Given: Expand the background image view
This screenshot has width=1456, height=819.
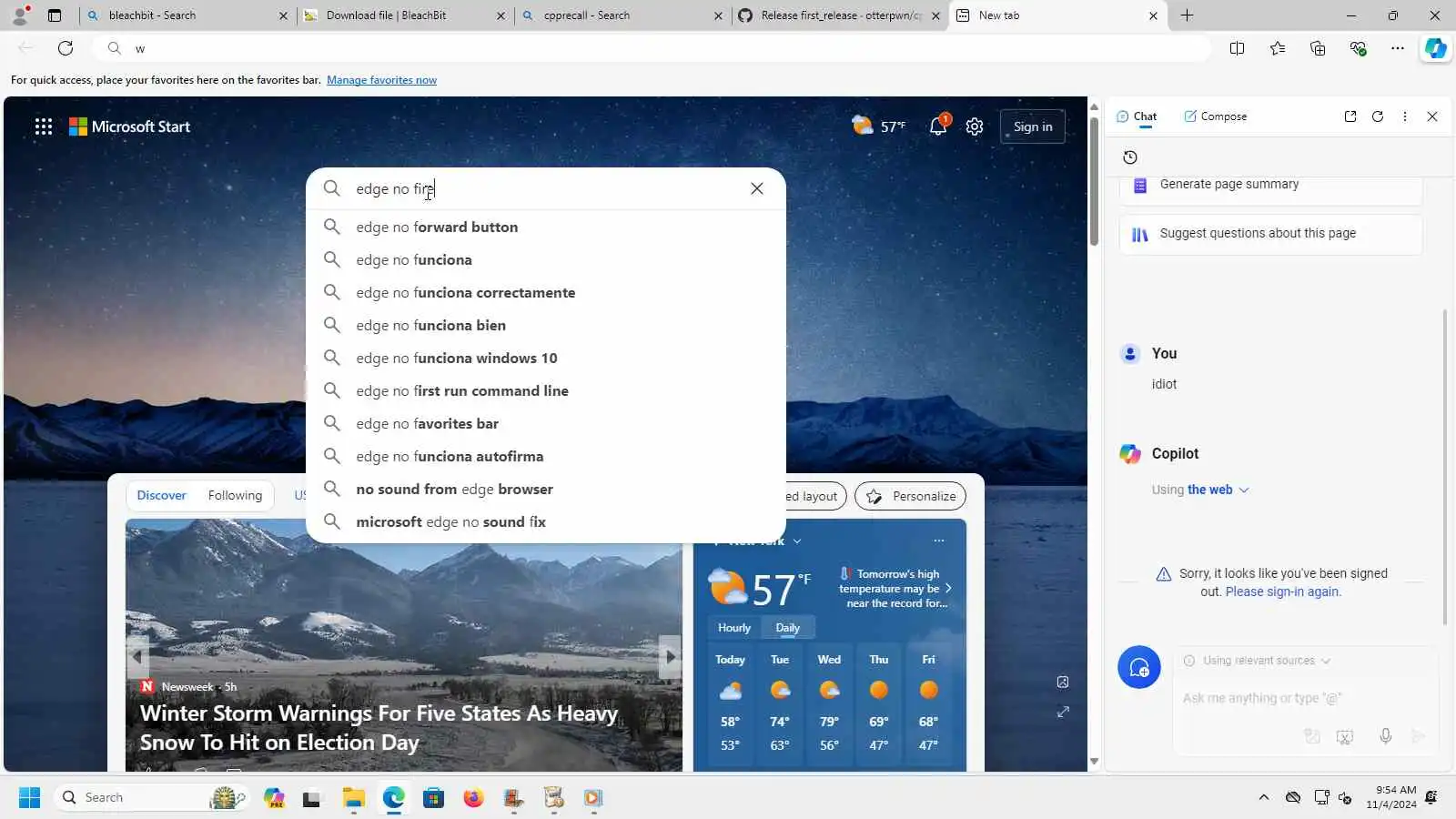Looking at the screenshot, I should 1063,712.
